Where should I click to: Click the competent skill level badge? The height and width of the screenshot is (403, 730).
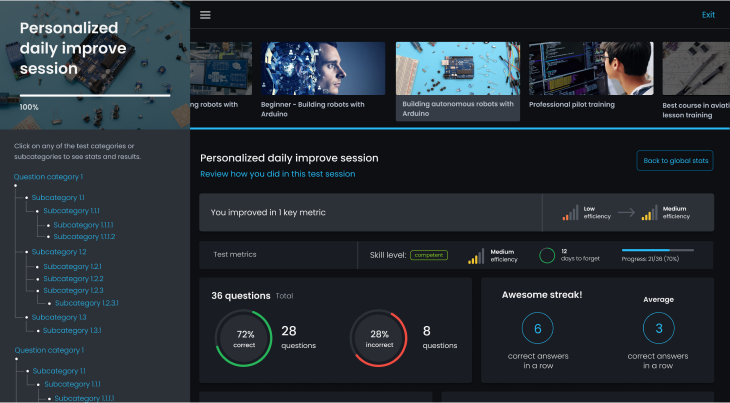click(428, 255)
